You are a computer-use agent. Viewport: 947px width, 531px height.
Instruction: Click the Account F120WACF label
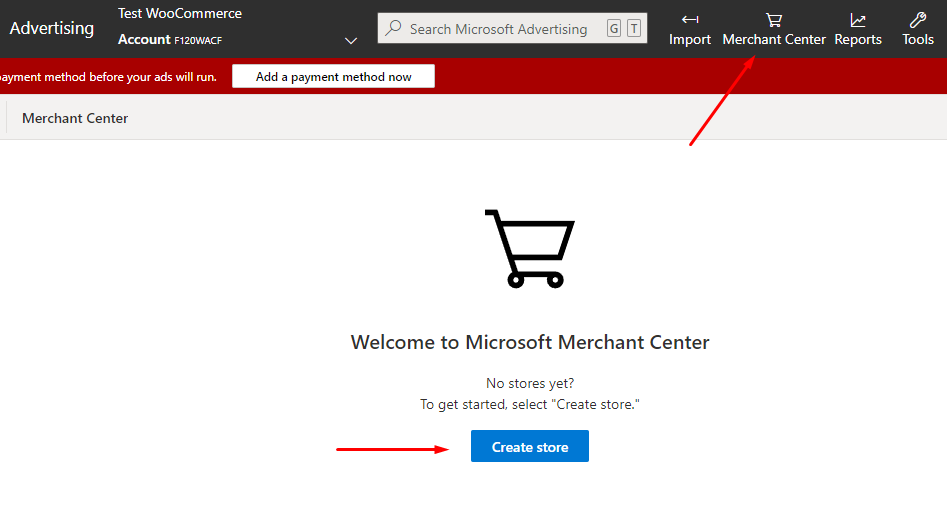[170, 40]
